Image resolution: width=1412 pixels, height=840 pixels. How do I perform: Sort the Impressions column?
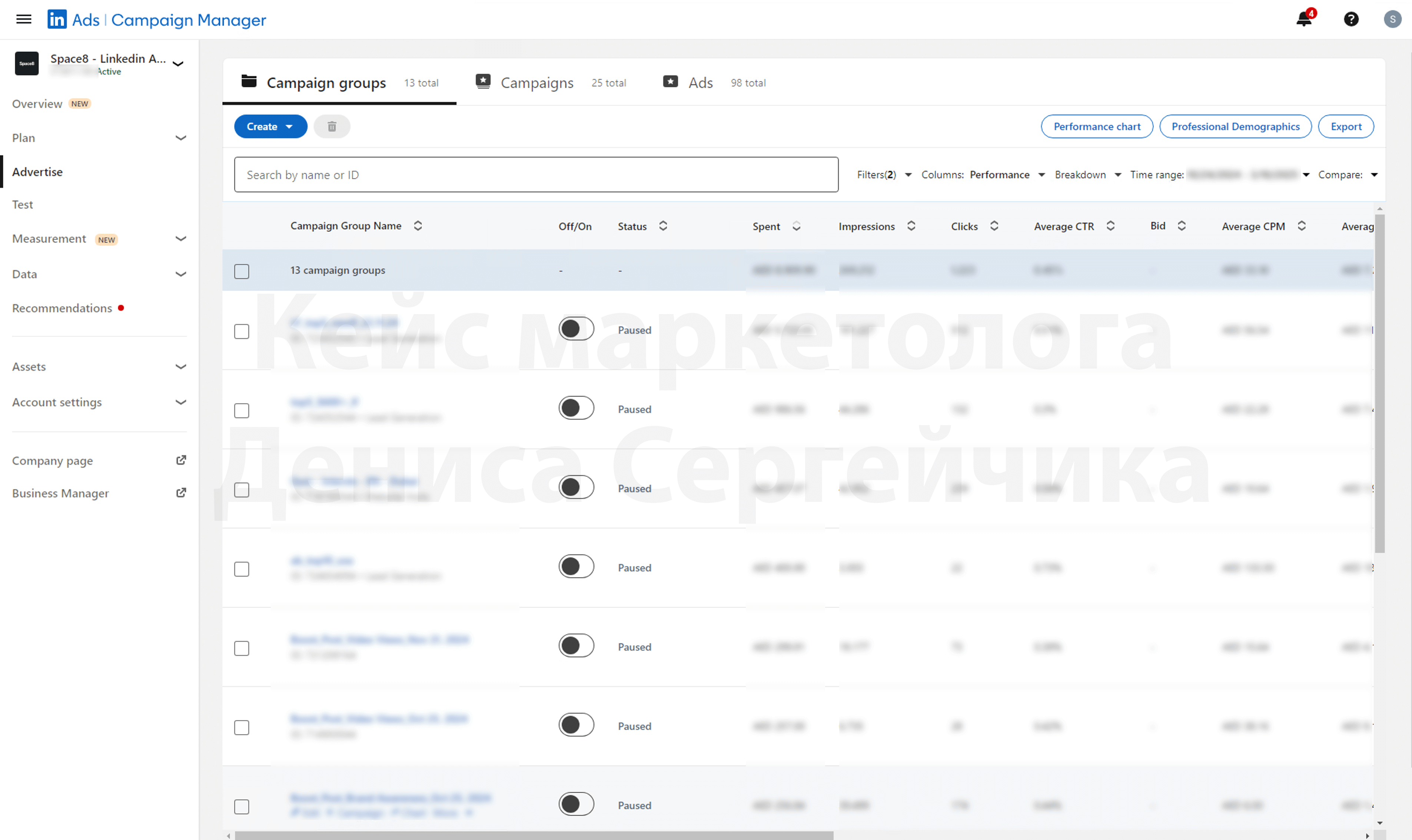coord(911,226)
